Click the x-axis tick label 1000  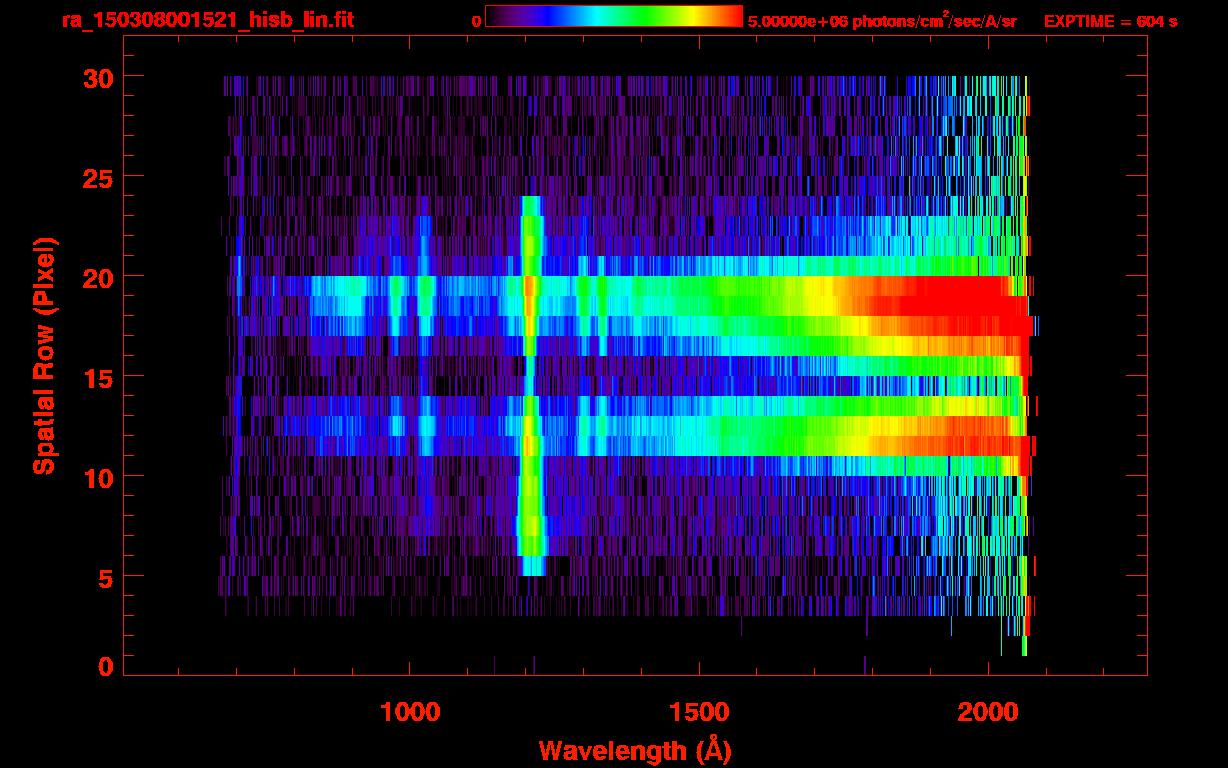(x=410, y=712)
